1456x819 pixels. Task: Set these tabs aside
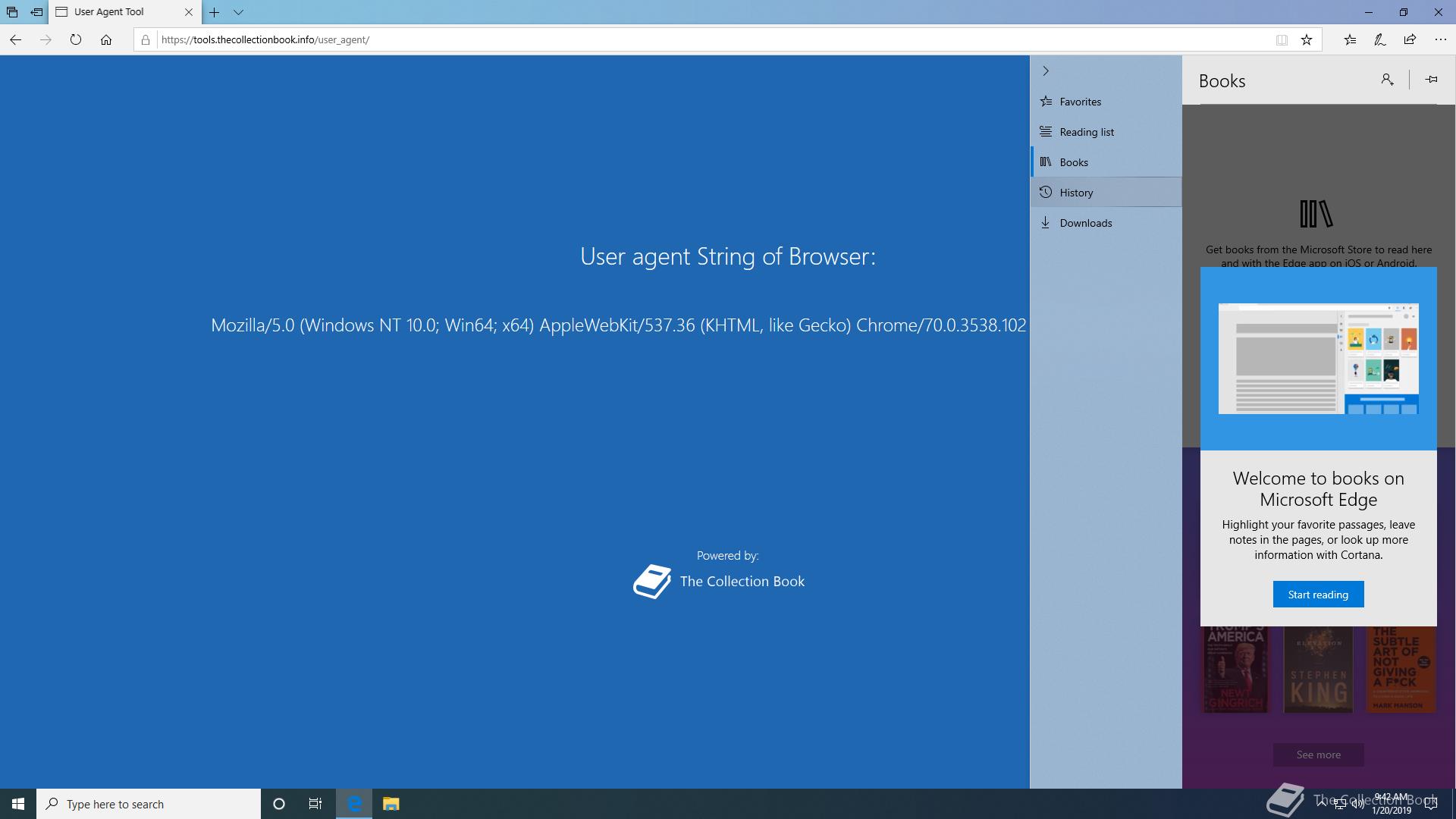tap(36, 12)
